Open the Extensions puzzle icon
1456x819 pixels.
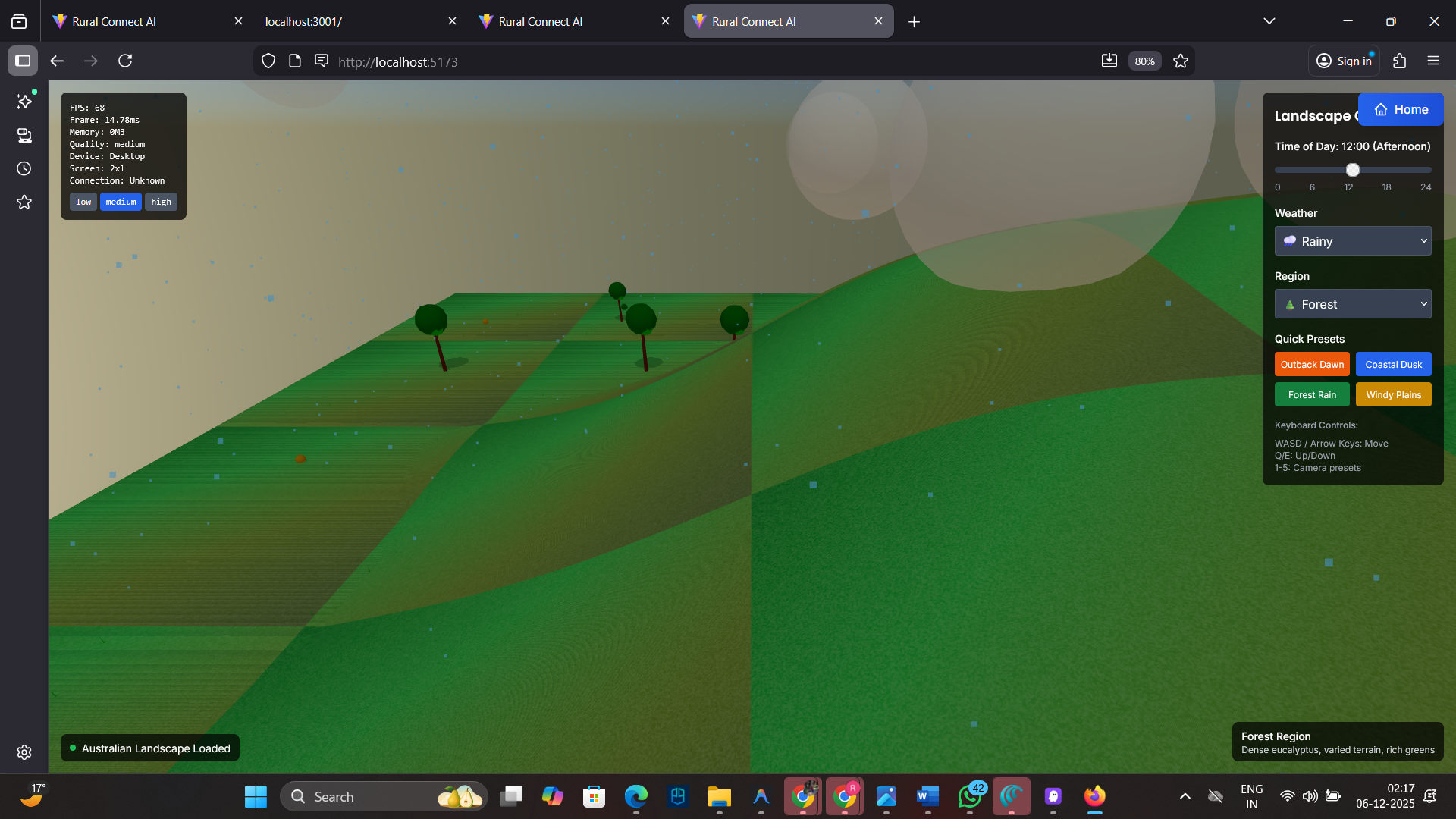click(1399, 61)
